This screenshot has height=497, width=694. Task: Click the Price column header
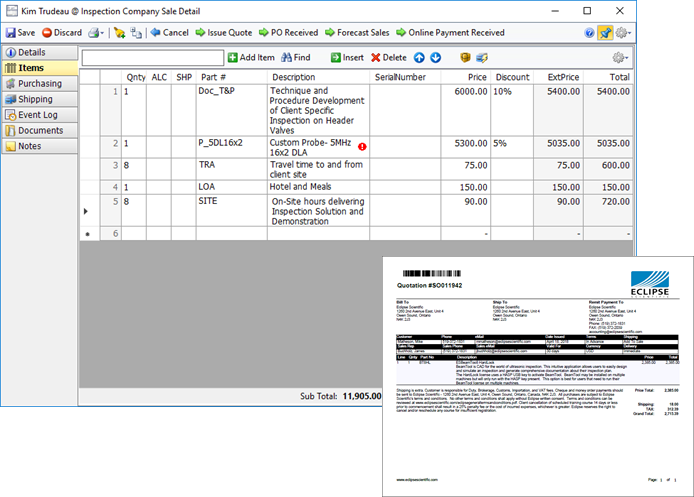click(x=465, y=77)
